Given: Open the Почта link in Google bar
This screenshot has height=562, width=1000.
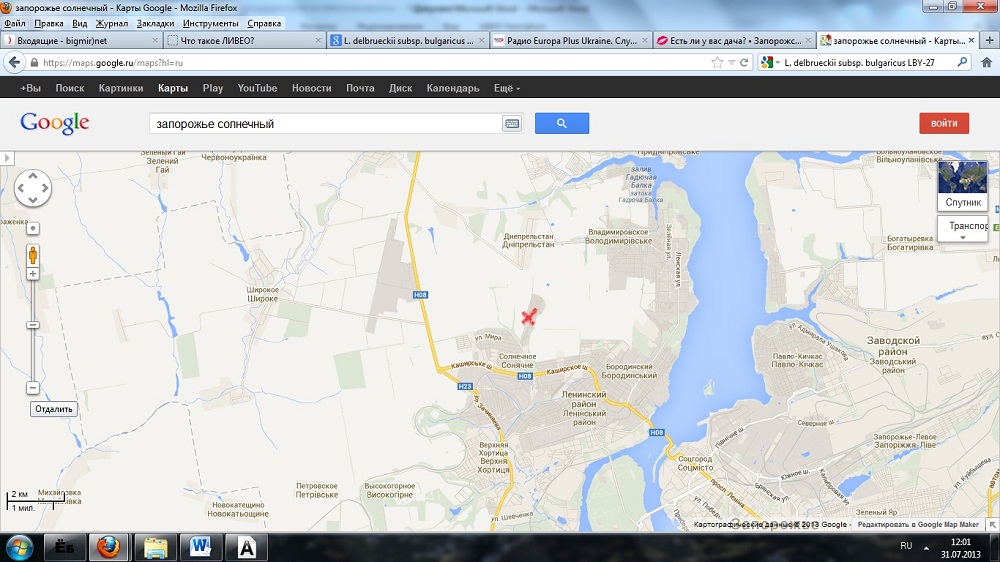Looking at the screenshot, I should pos(360,88).
